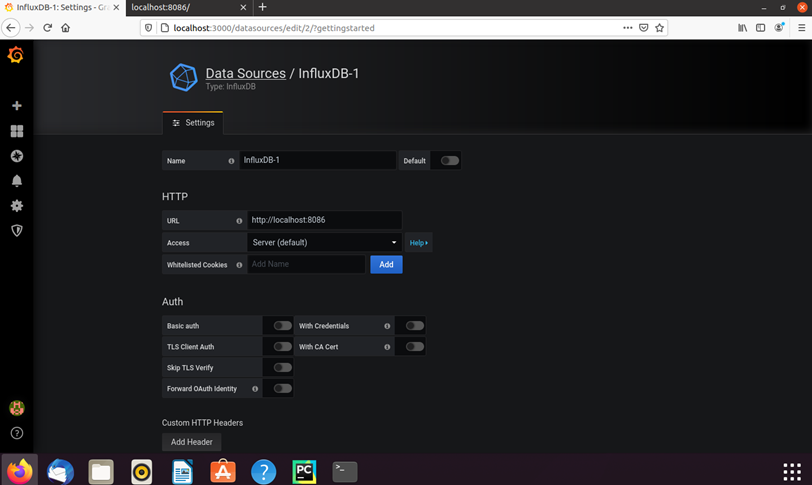Open Firefox hamburger menu
The image size is (812, 485).
click(801, 28)
